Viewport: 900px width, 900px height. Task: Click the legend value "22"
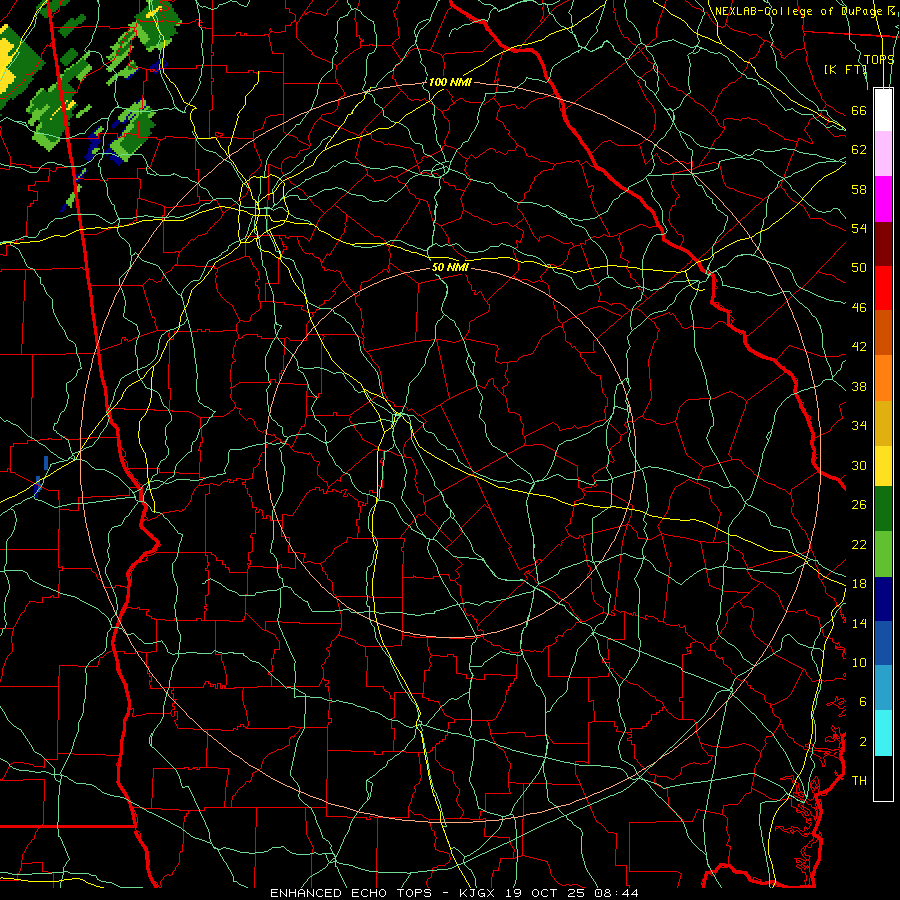[859, 544]
